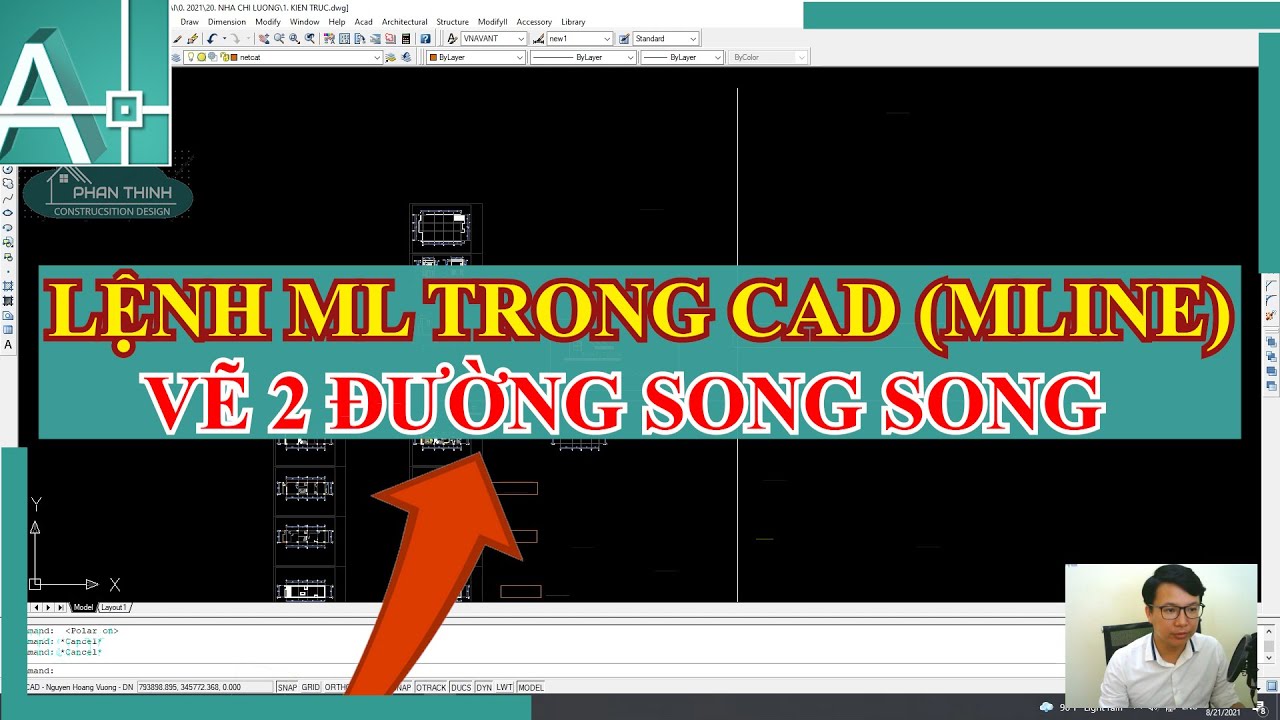Open the Dimension Style manager icon
The image size is (1280, 720).
point(538,39)
